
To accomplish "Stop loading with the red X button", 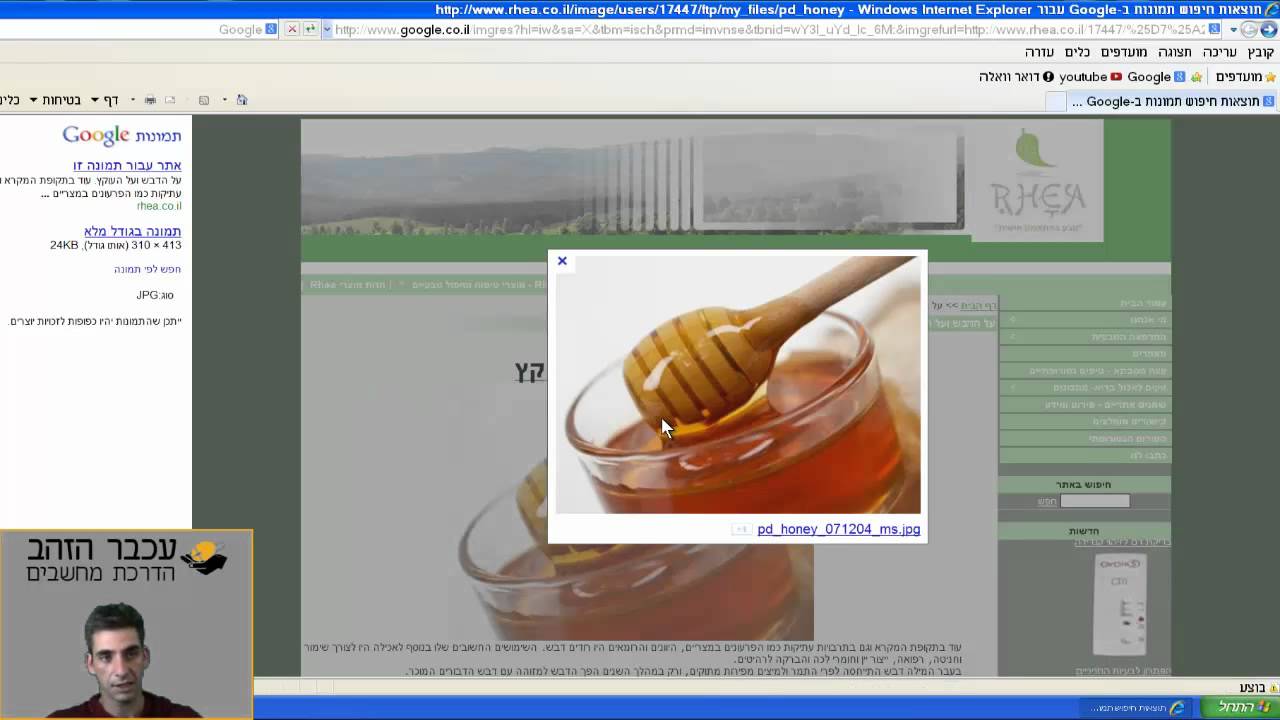I will [x=292, y=29].
